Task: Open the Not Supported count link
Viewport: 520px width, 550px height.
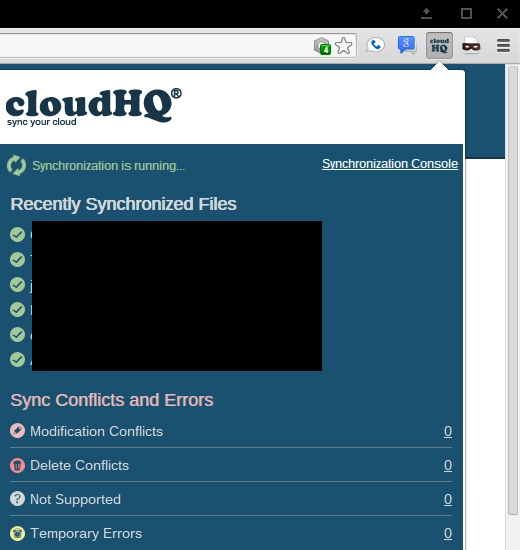Action: coord(448,499)
